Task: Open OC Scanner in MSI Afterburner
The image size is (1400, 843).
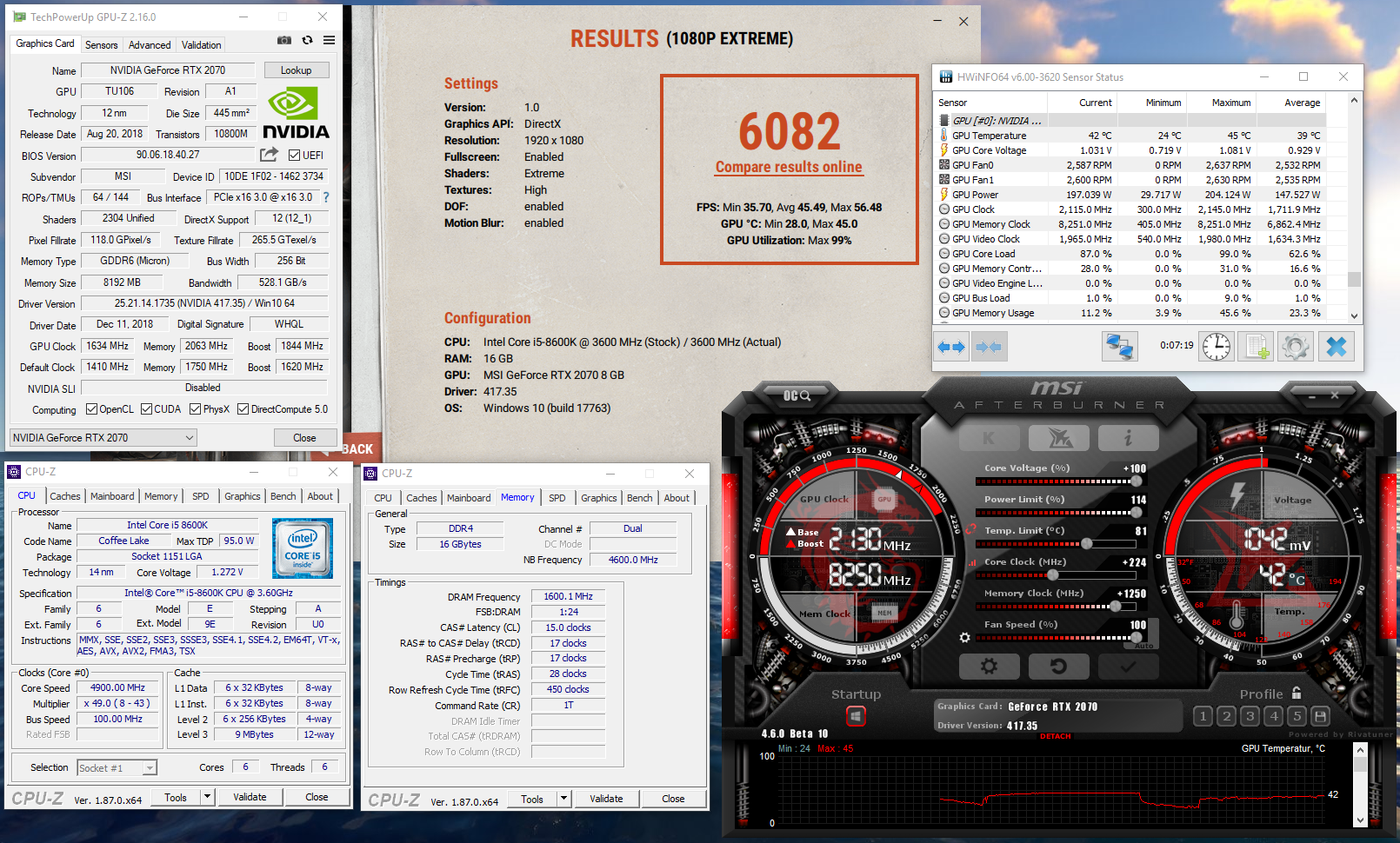Action: 797,395
